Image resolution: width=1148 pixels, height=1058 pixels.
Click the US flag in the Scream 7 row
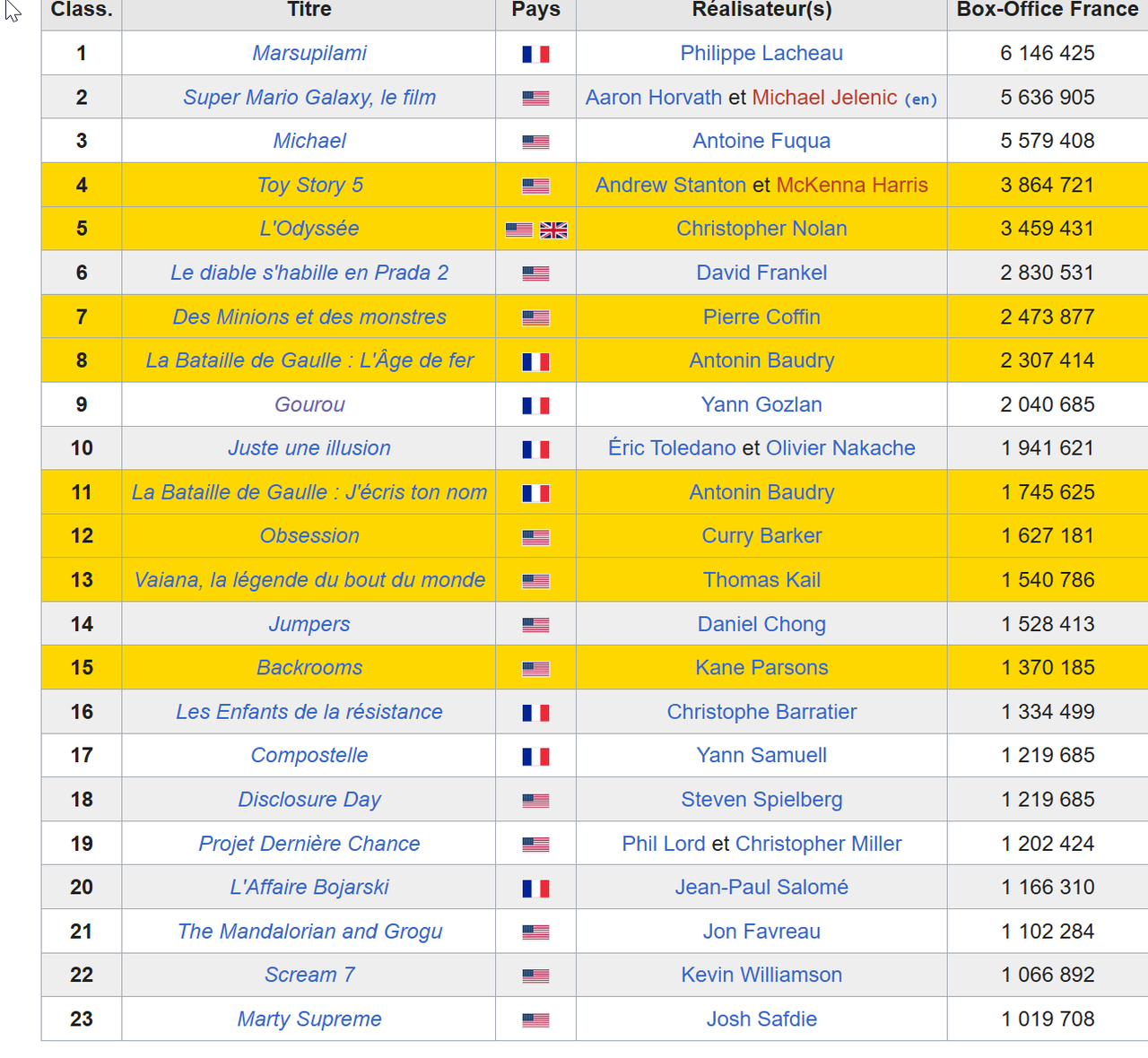(x=535, y=977)
